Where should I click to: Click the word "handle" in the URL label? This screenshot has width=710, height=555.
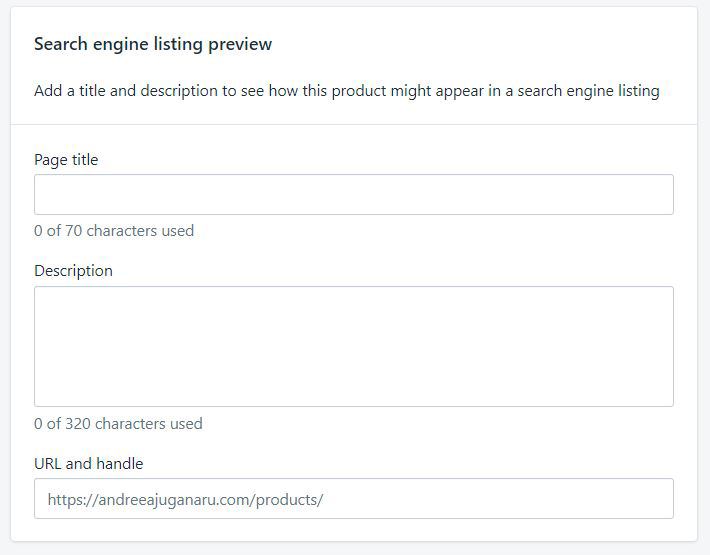pos(119,463)
